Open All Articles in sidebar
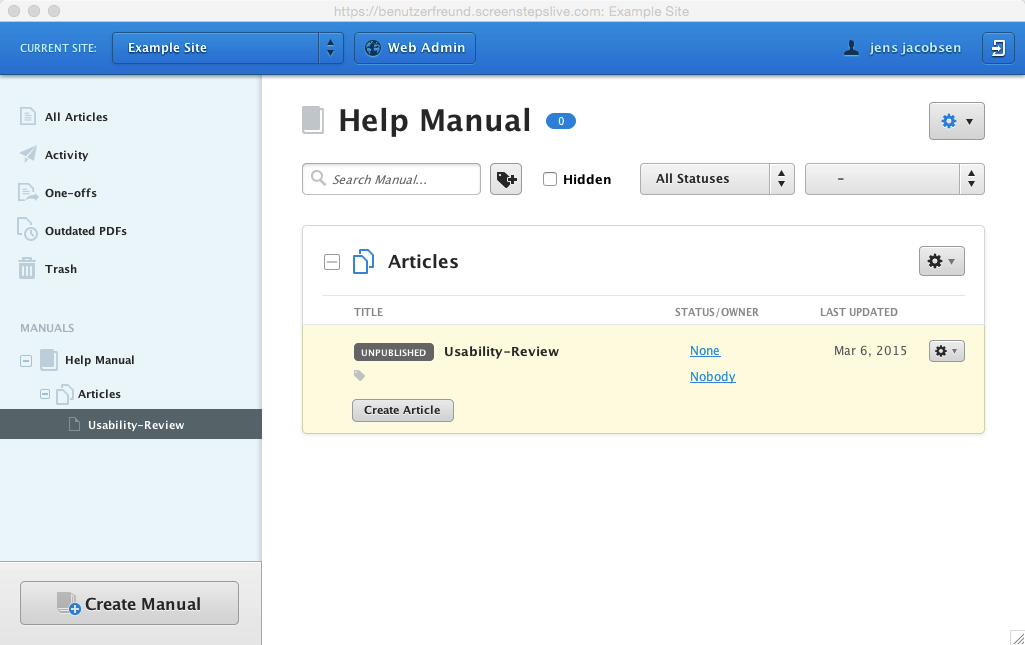The width and height of the screenshot is (1025, 645). click(x=76, y=117)
